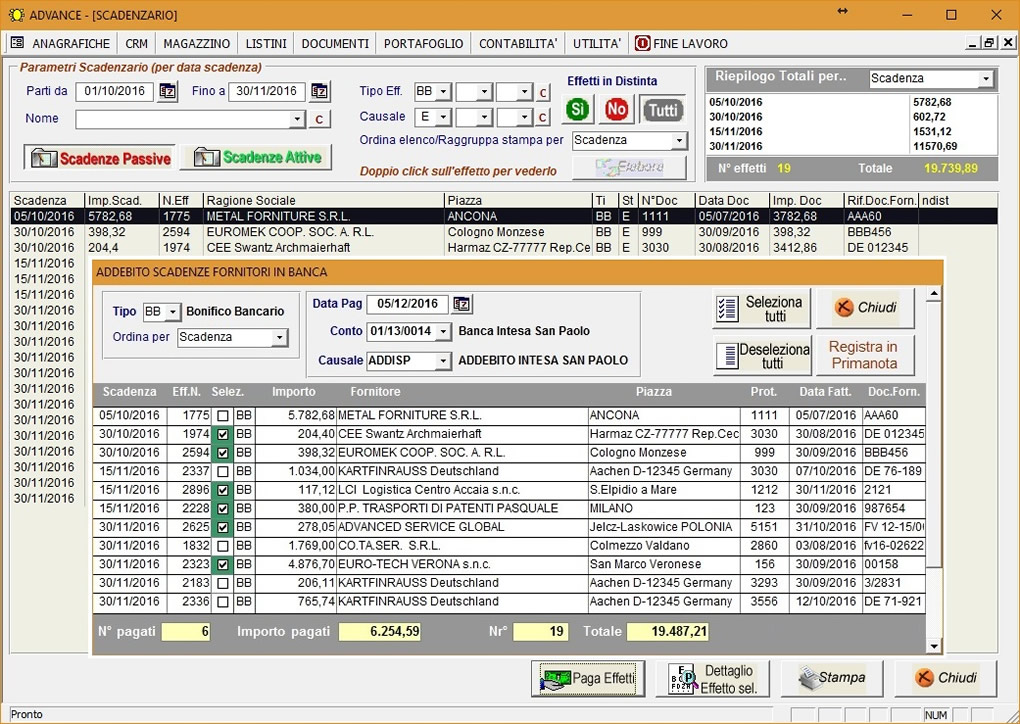Image resolution: width=1020 pixels, height=724 pixels.
Task: Click the EURO-TECH VERONA s.n.c. supplier cell
Action: [x=462, y=564]
